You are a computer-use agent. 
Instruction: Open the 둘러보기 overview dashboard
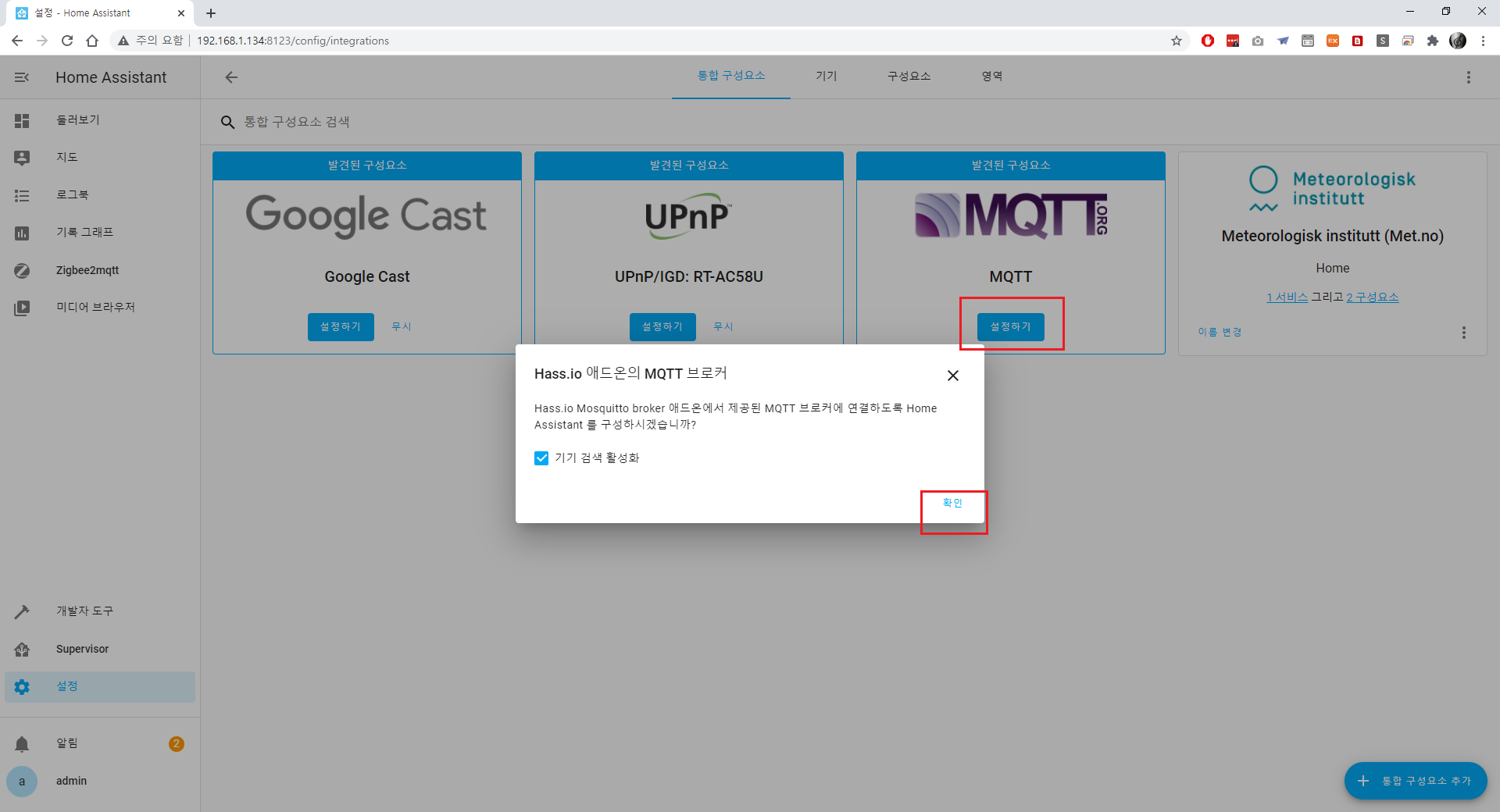pos(100,120)
